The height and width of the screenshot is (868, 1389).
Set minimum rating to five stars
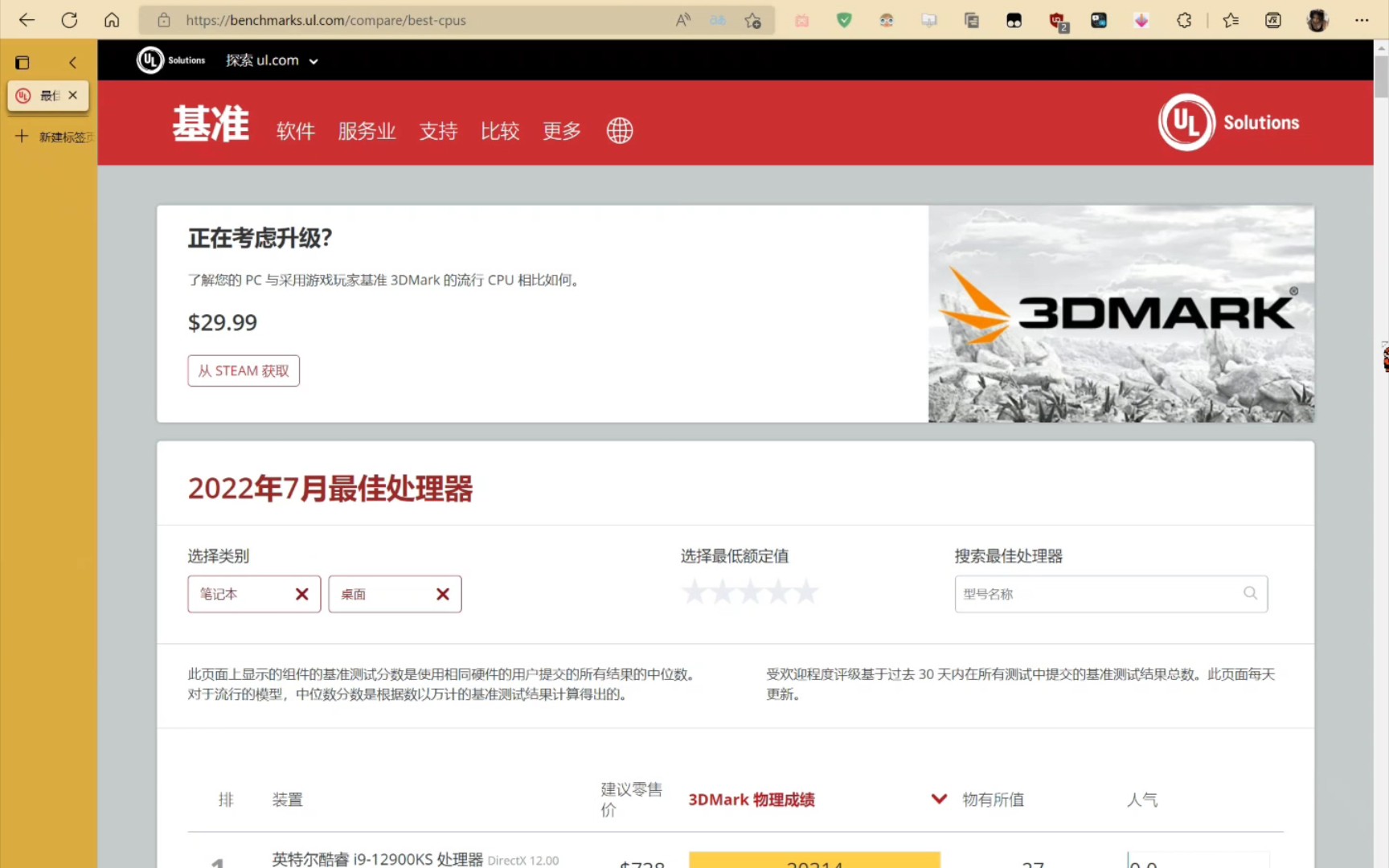805,593
